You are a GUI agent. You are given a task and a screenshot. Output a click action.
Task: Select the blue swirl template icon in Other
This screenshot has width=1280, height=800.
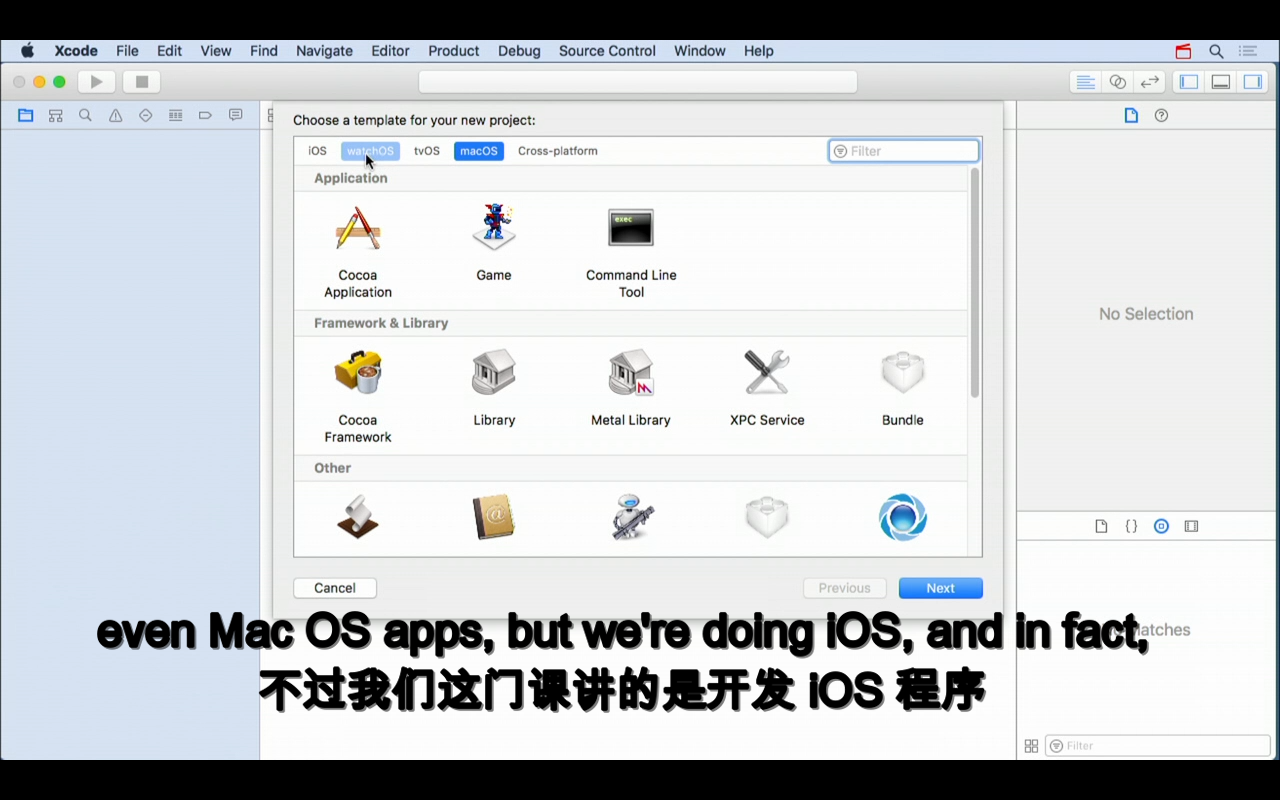coord(903,517)
